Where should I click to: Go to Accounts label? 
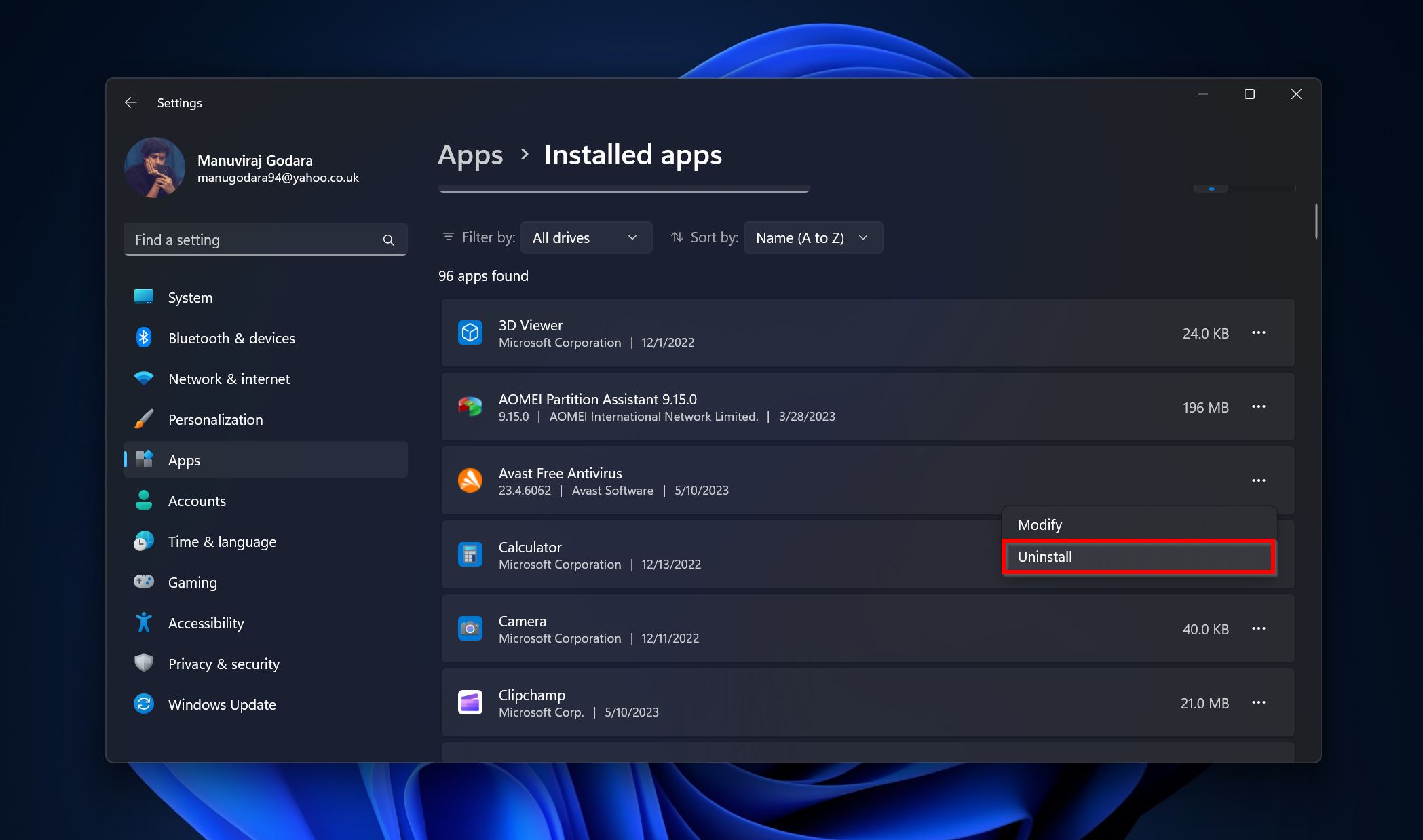197,501
